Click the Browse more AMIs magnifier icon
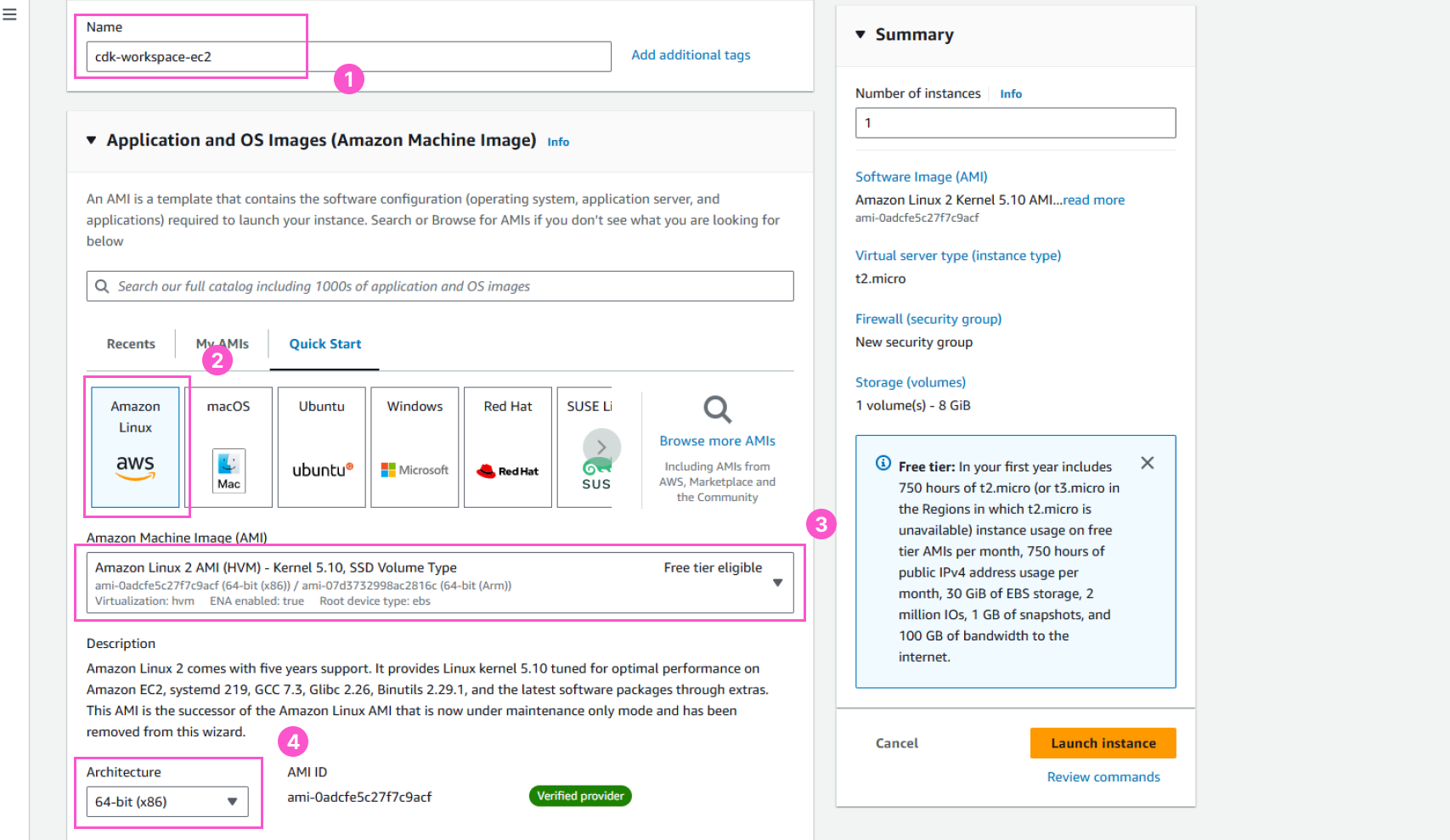The image size is (1450, 840). coord(718,409)
